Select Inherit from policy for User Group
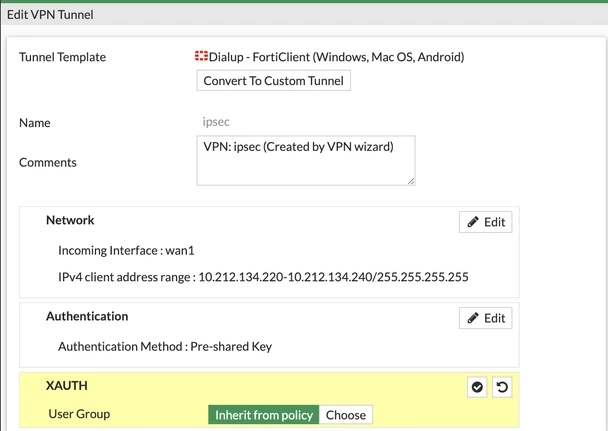This screenshot has width=608, height=431. click(x=264, y=415)
